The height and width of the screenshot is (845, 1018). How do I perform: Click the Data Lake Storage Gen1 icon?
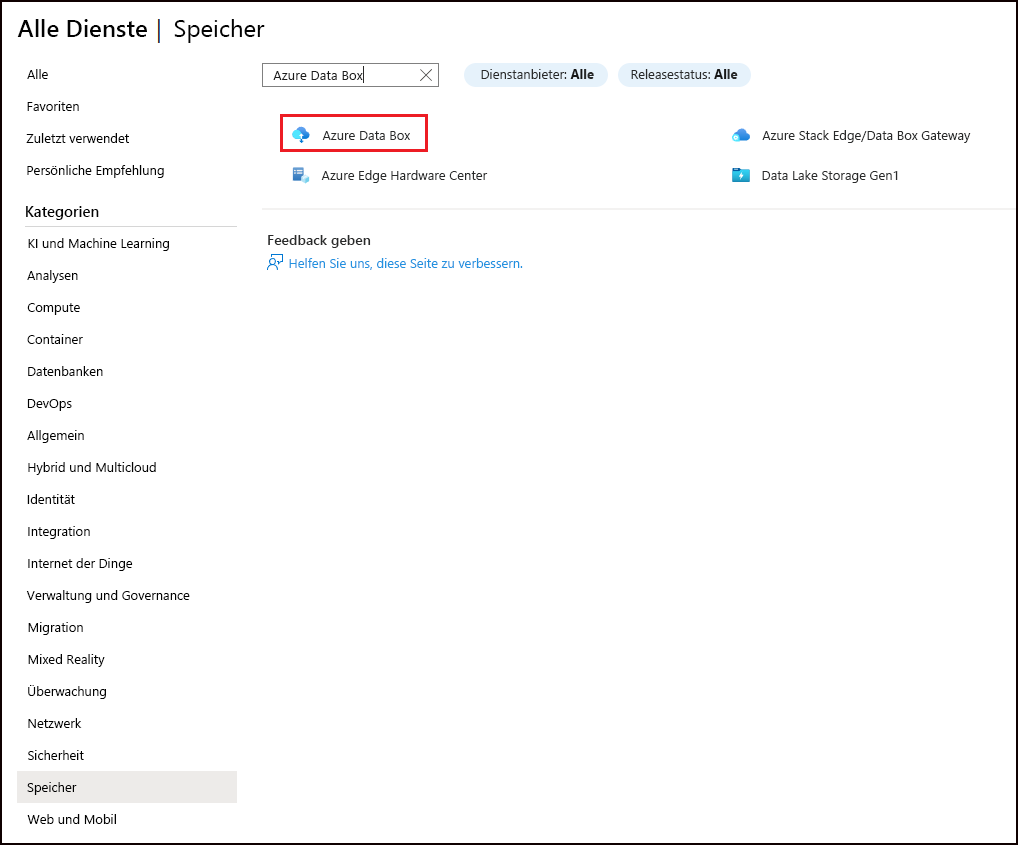click(x=741, y=175)
